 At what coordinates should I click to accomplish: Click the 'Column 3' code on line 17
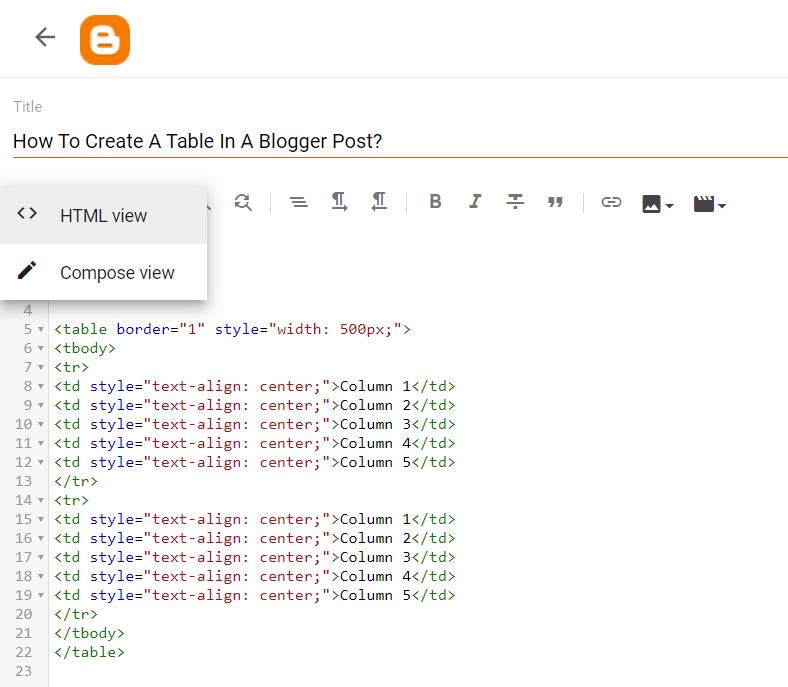254,557
